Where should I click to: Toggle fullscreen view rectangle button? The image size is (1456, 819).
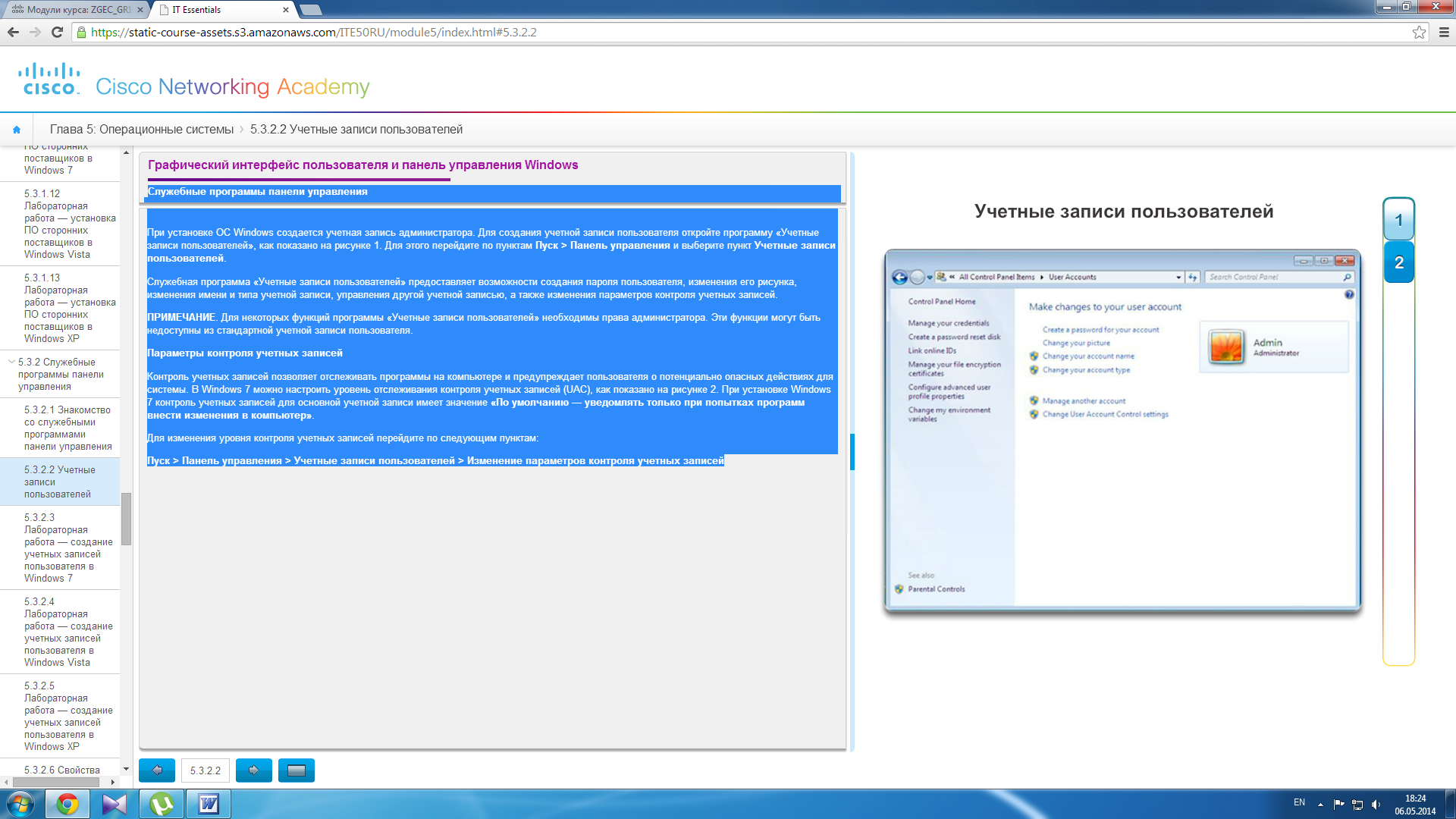click(x=297, y=770)
